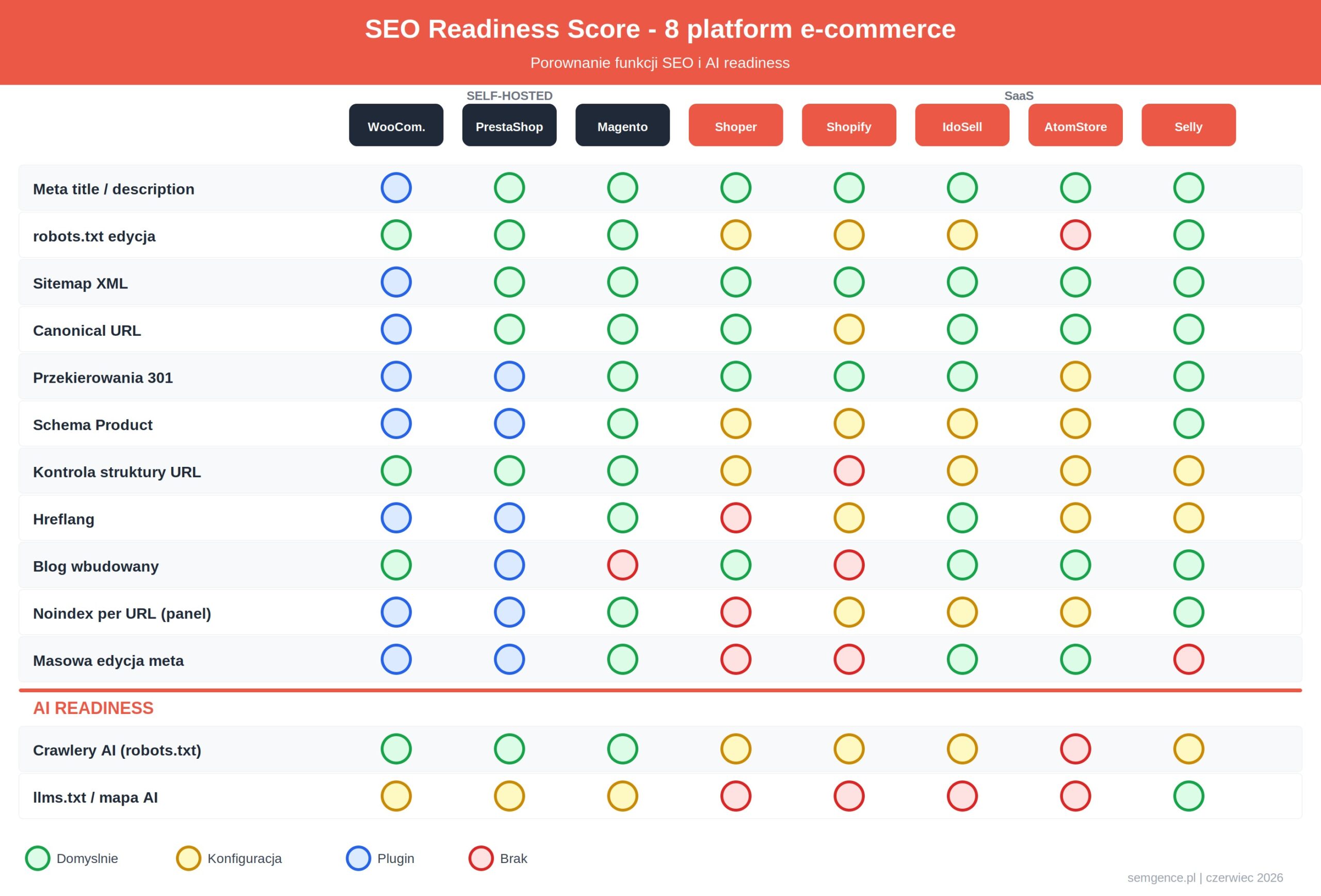This screenshot has width=1321, height=896.
Task: Click the red Selly circle for Masowa edycja meta
Action: coord(1188,659)
